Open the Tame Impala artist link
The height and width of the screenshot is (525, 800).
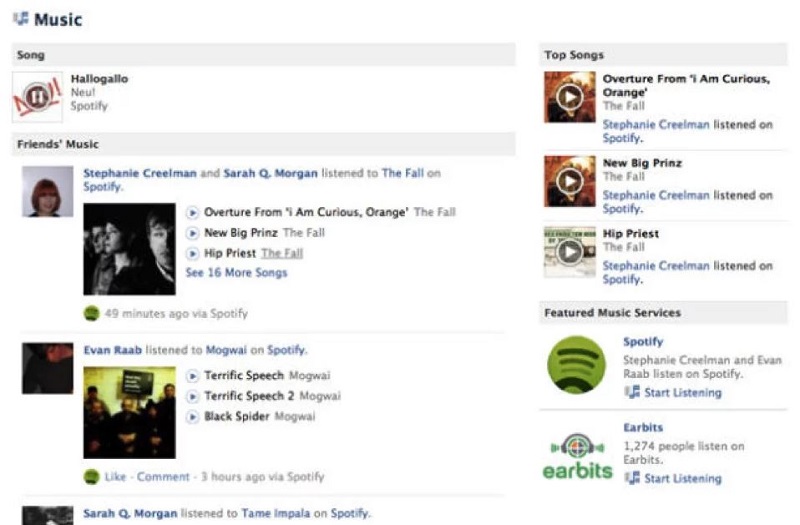pos(276,513)
